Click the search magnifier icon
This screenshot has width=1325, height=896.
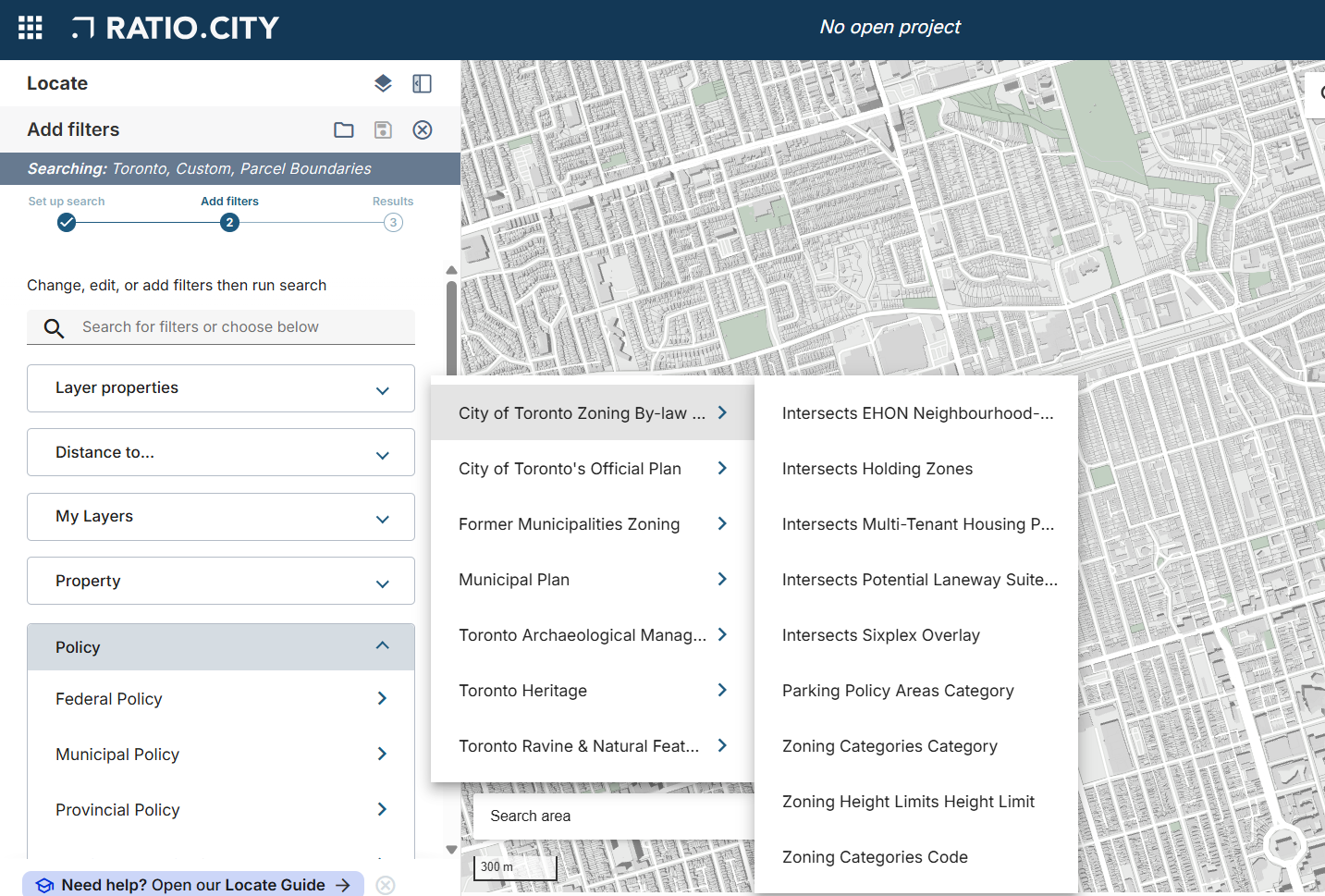tap(55, 327)
